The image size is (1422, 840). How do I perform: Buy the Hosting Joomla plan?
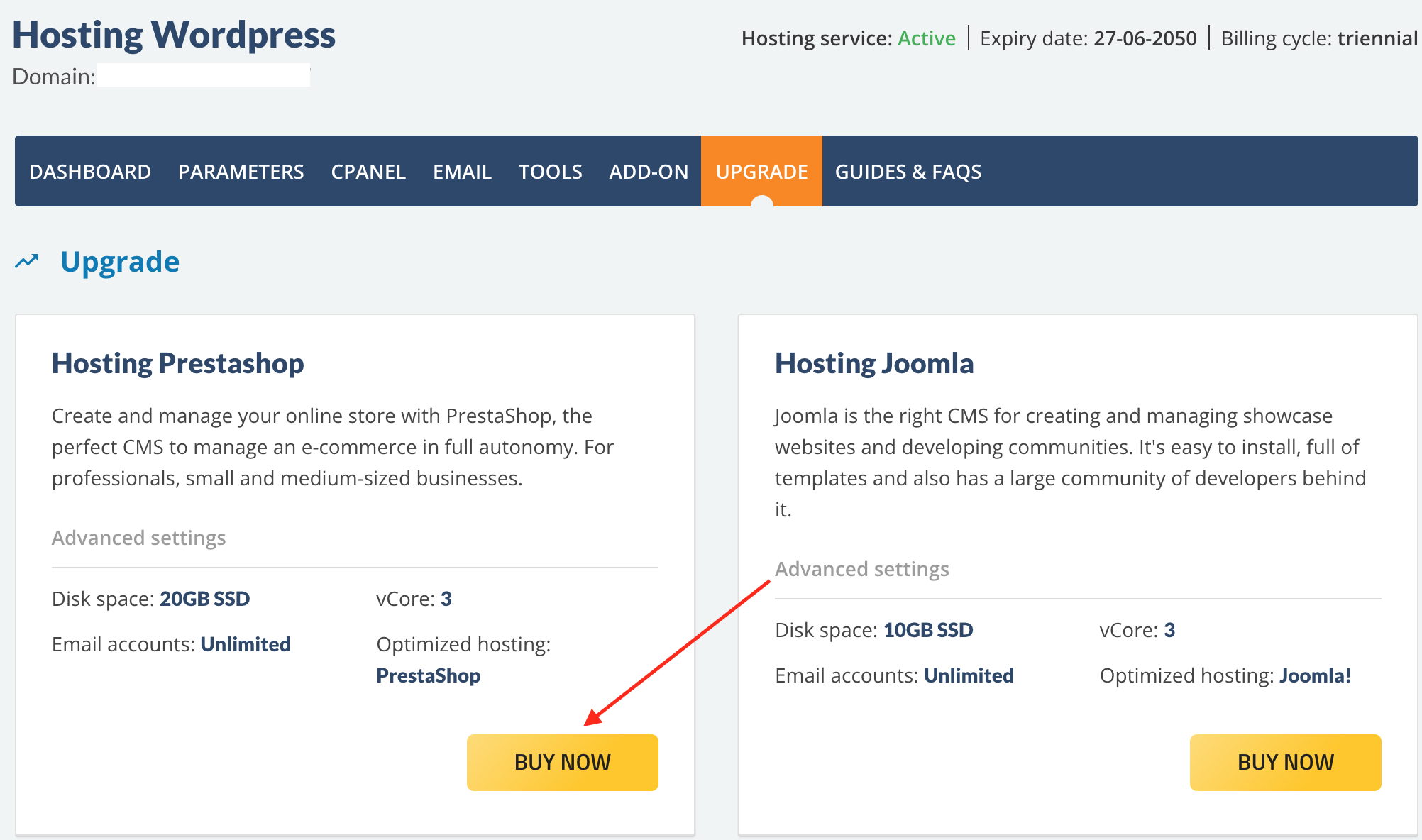(x=1286, y=762)
